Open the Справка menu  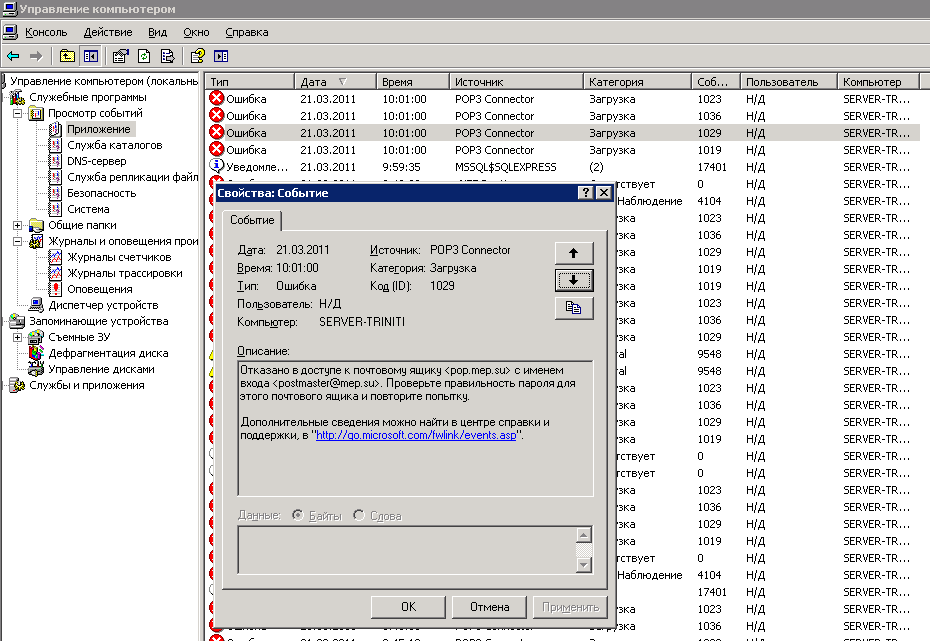[x=247, y=33]
